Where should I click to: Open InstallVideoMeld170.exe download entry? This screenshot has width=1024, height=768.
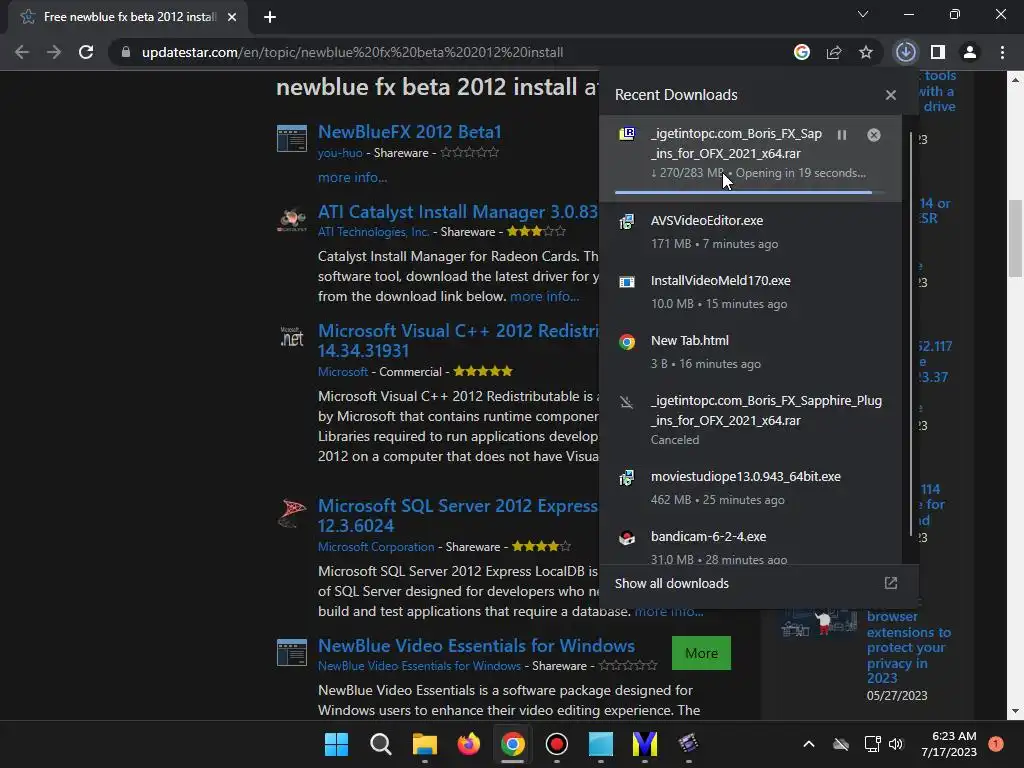point(750,292)
